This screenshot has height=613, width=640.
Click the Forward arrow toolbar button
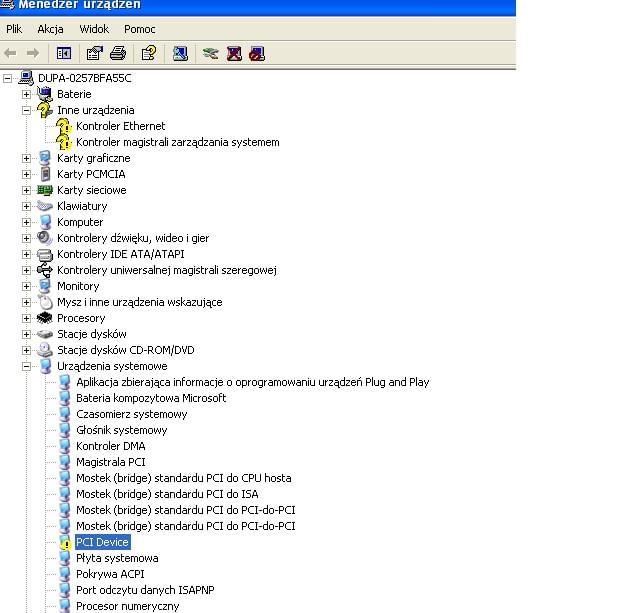(x=33, y=53)
